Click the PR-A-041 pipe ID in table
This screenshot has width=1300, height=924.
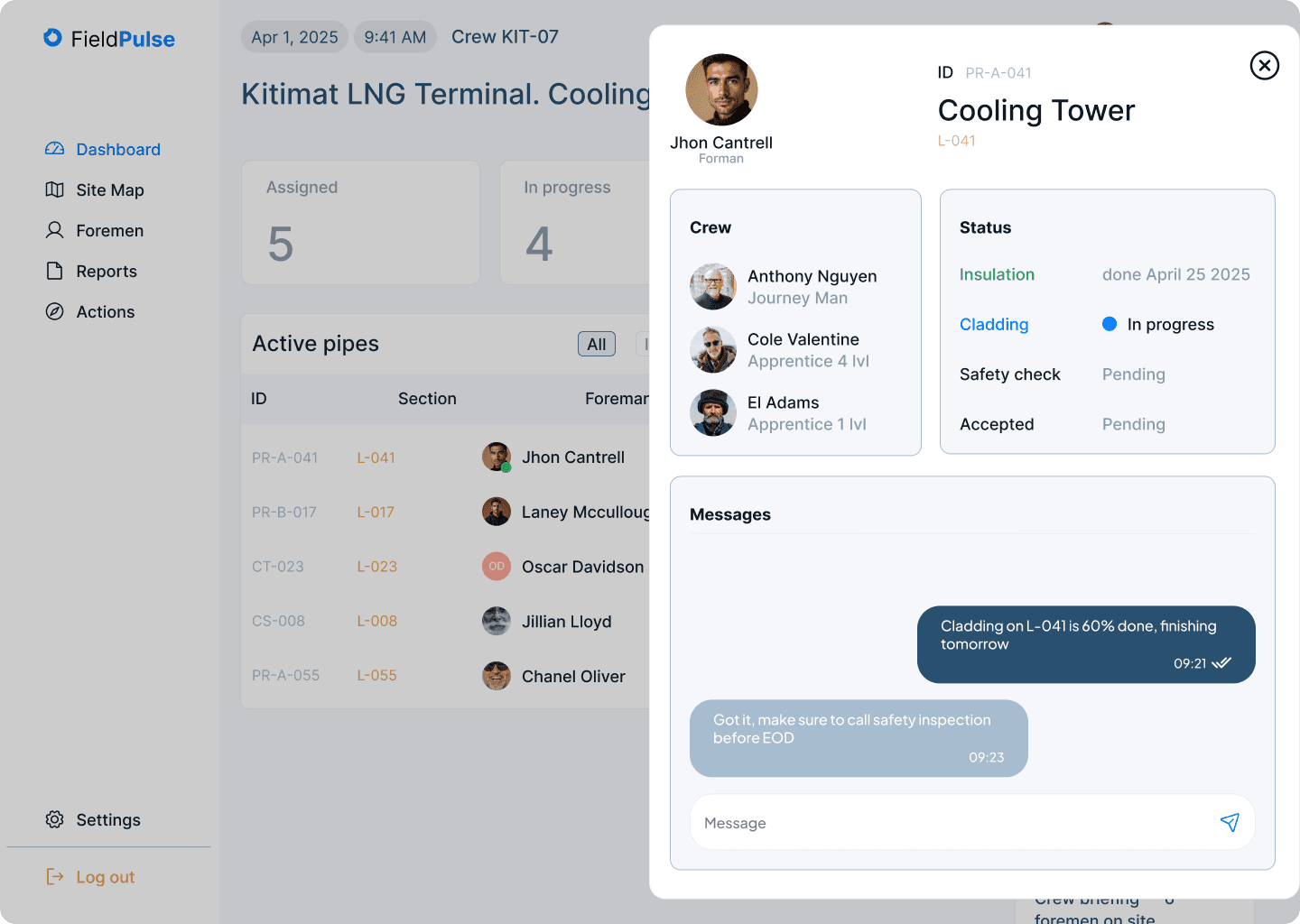click(x=285, y=457)
